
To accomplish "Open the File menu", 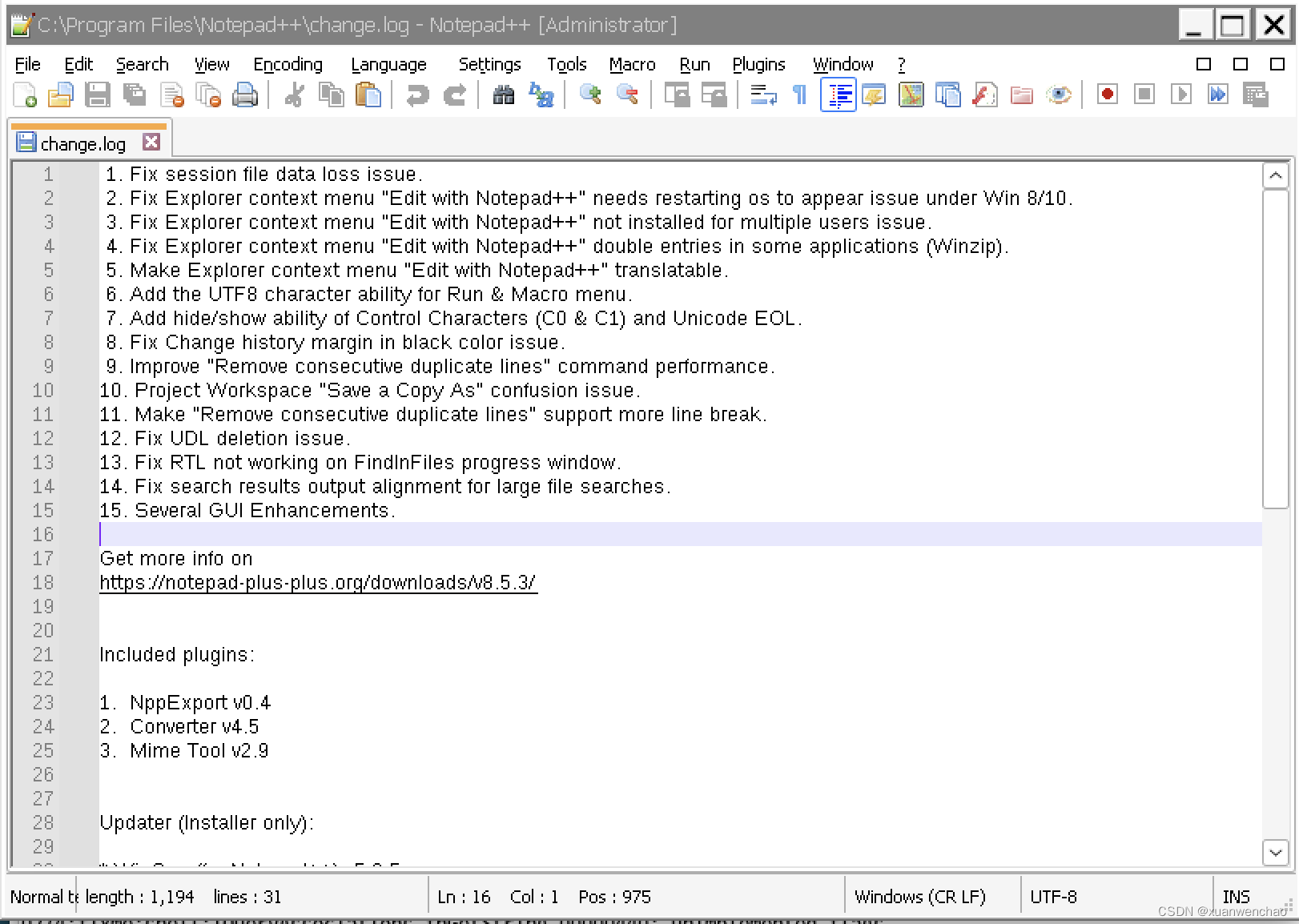I will coord(28,64).
